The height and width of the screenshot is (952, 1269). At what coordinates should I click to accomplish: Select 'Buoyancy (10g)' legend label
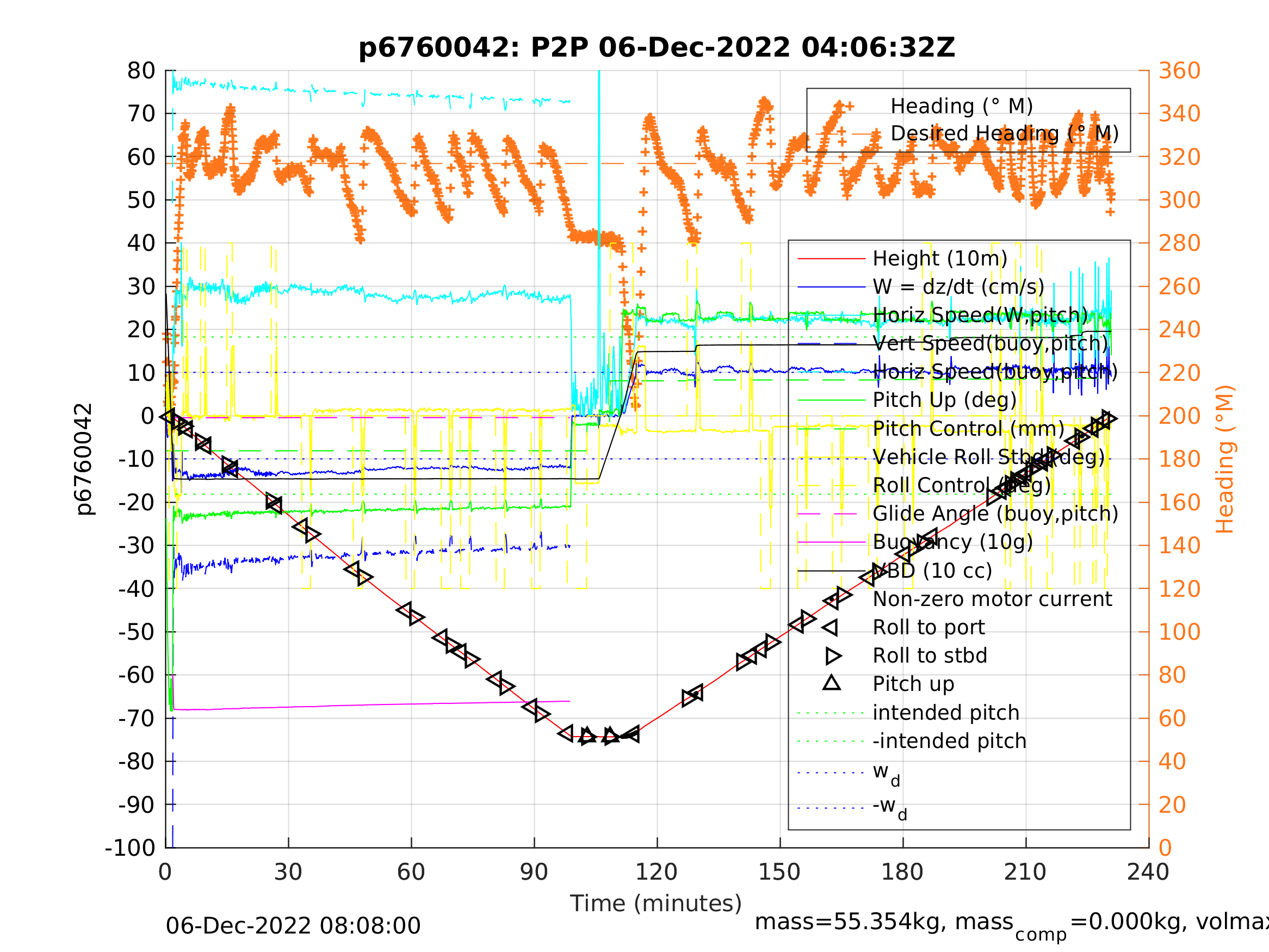tap(953, 542)
